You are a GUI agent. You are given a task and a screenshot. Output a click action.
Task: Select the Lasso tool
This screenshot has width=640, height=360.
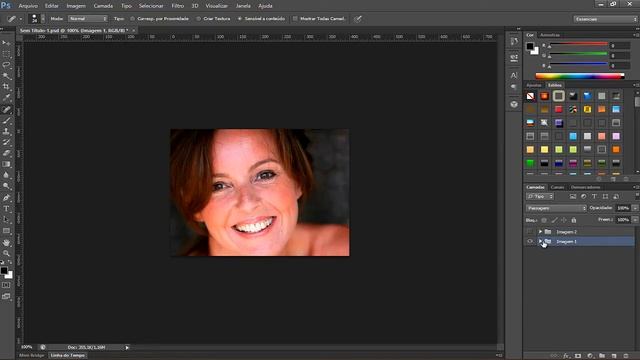(x=6, y=65)
